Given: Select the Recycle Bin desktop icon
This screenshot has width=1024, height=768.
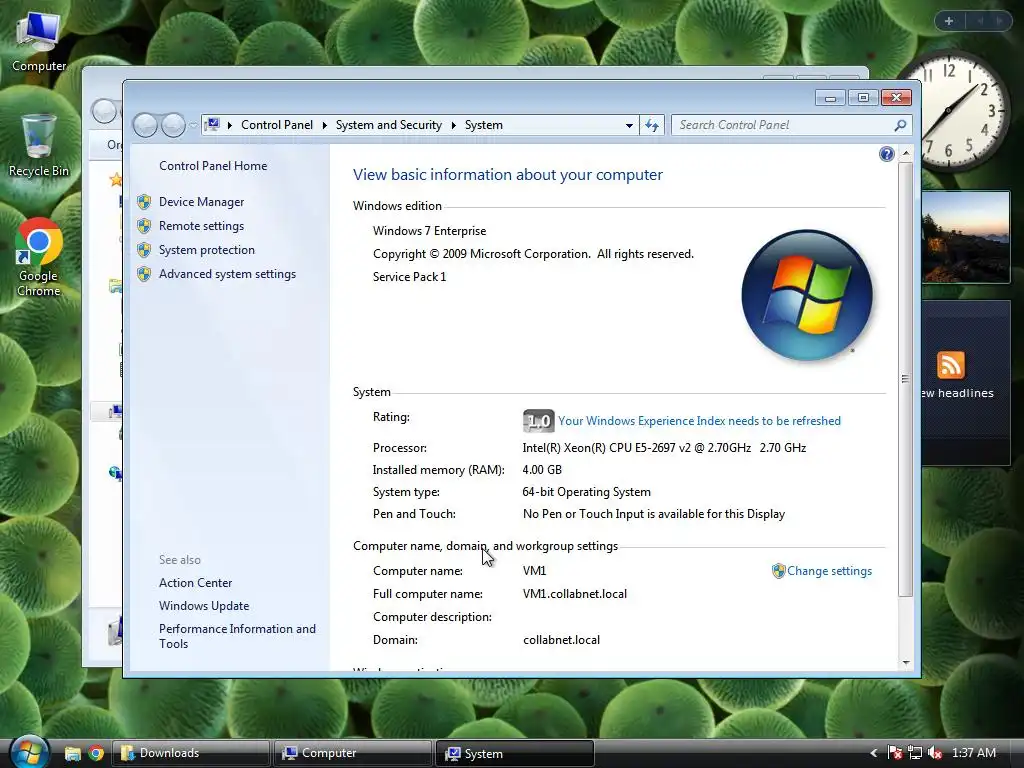Looking at the screenshot, I should coord(39,145).
